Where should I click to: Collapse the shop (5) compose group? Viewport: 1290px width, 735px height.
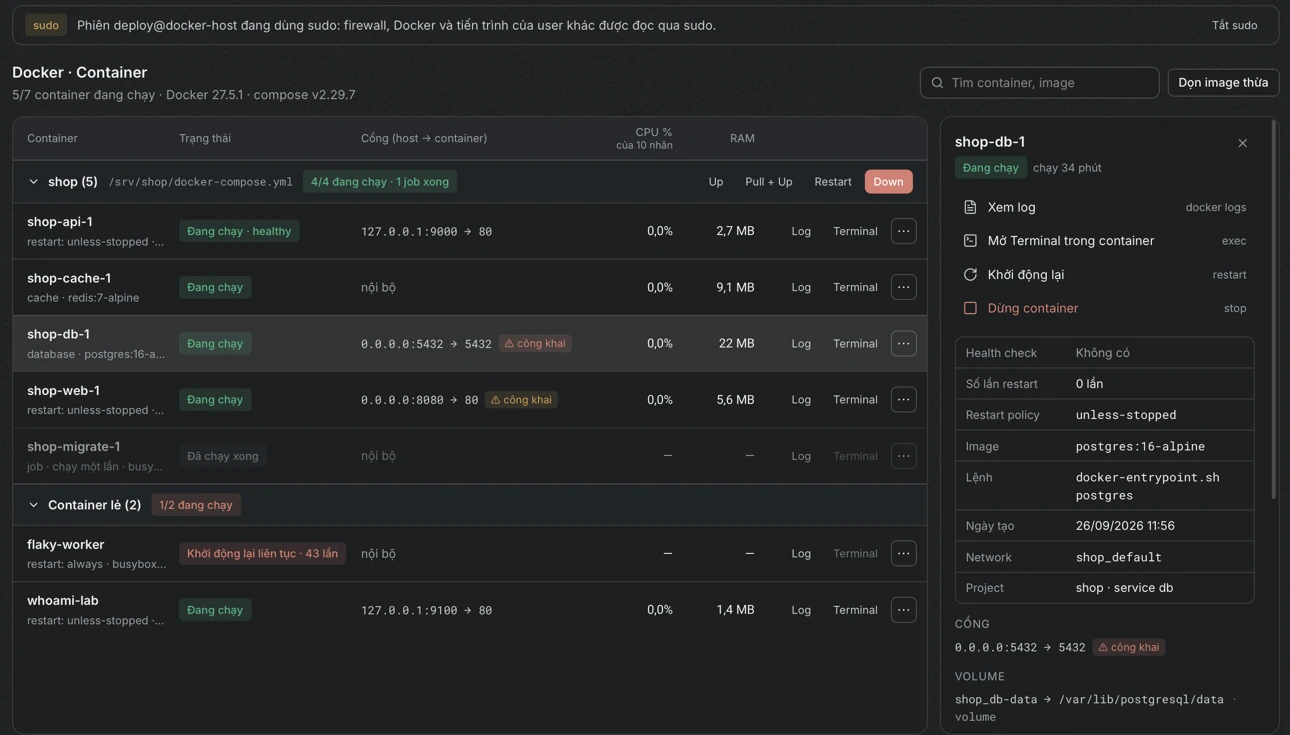point(33,182)
